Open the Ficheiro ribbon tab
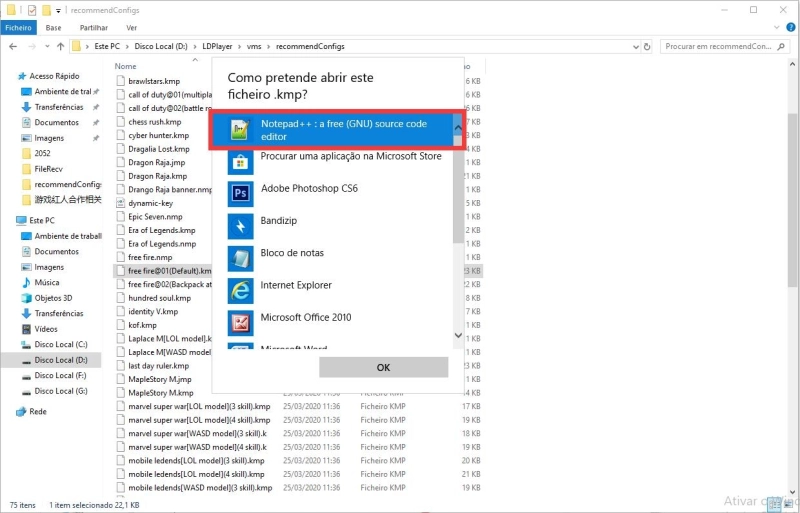Image resolution: width=800 pixels, height=513 pixels. (18, 28)
